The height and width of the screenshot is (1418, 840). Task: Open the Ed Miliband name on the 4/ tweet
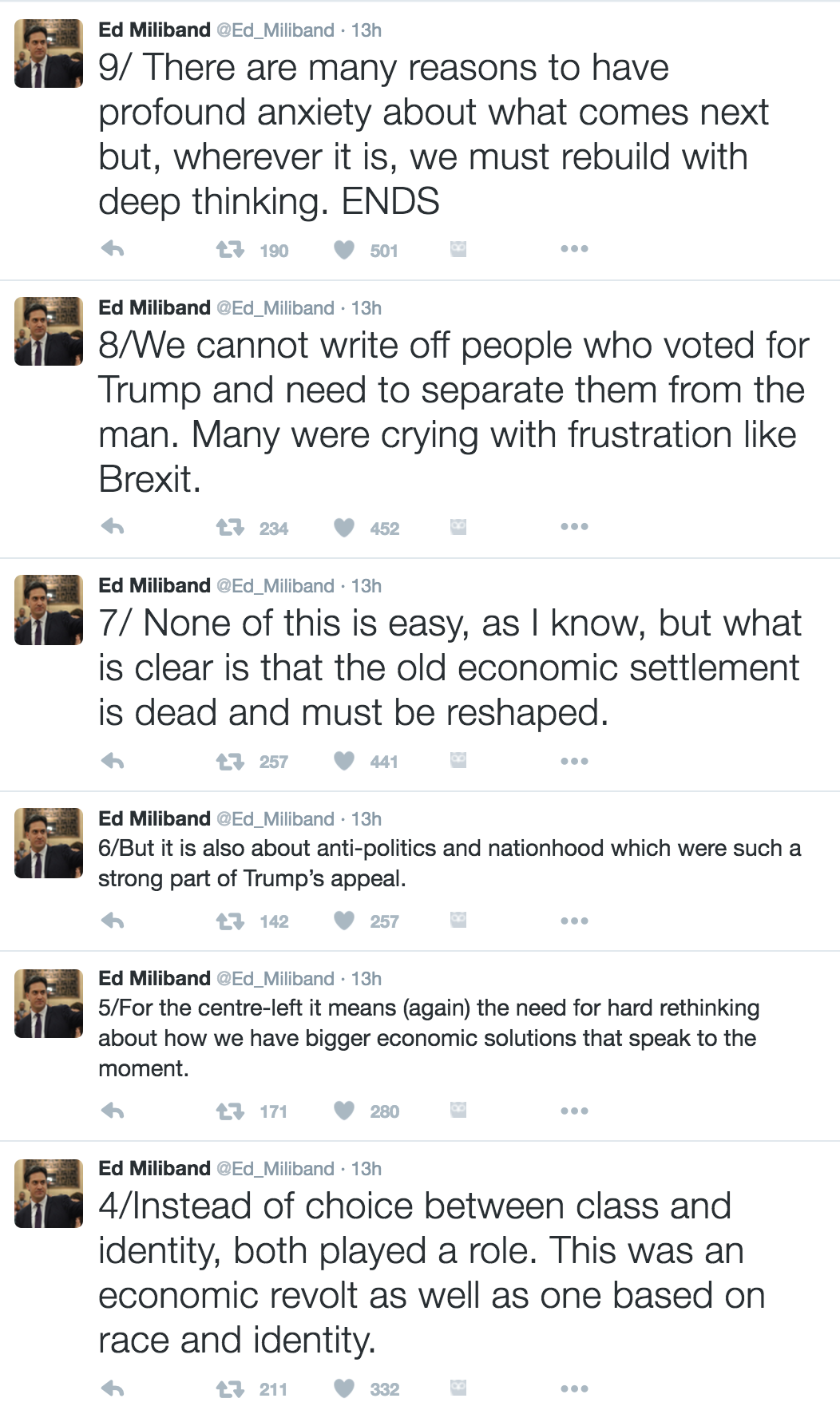pyautogui.click(x=154, y=1168)
